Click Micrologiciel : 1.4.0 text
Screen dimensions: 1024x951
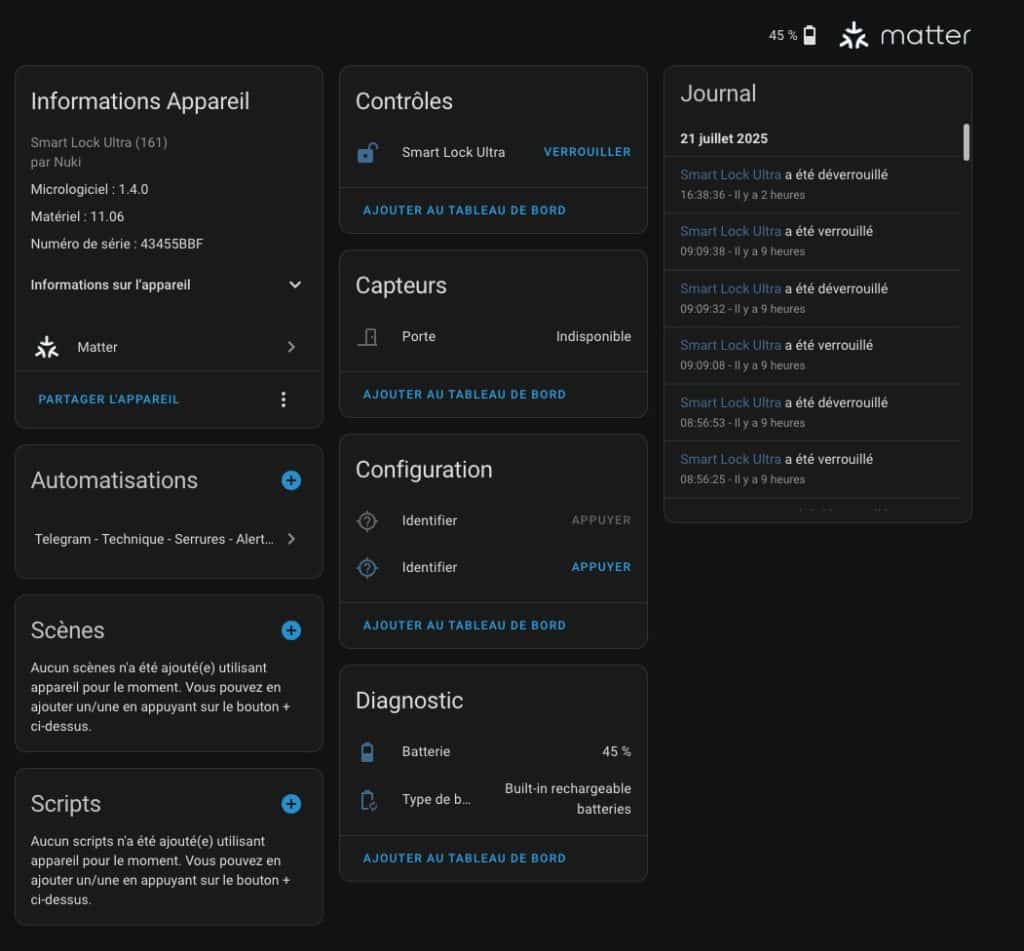click(89, 189)
